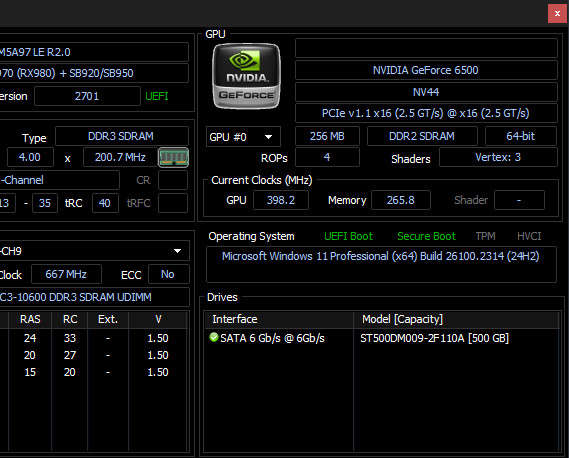The height and width of the screenshot is (458, 569).
Task: Click the Shader clock dash field
Action: click(x=519, y=200)
